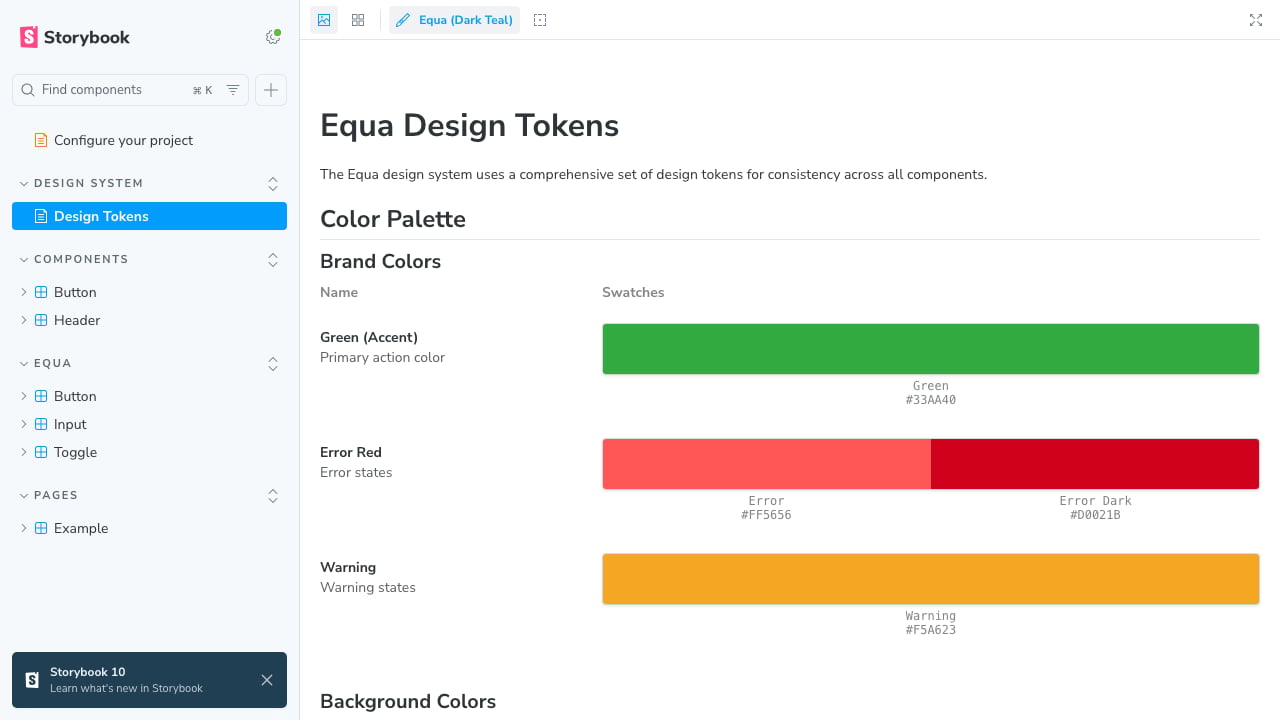The height and width of the screenshot is (720, 1280).
Task: Open the Equa (Dark Teal) theme dropdown
Action: 455,20
